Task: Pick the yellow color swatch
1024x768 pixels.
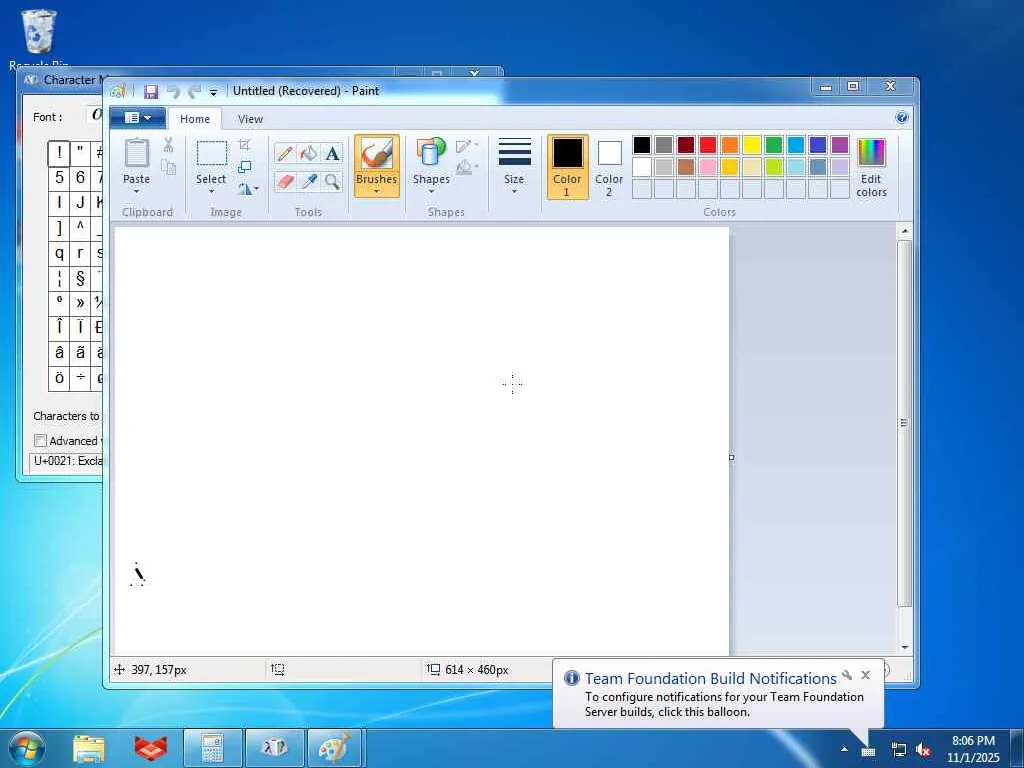Action: 752,145
